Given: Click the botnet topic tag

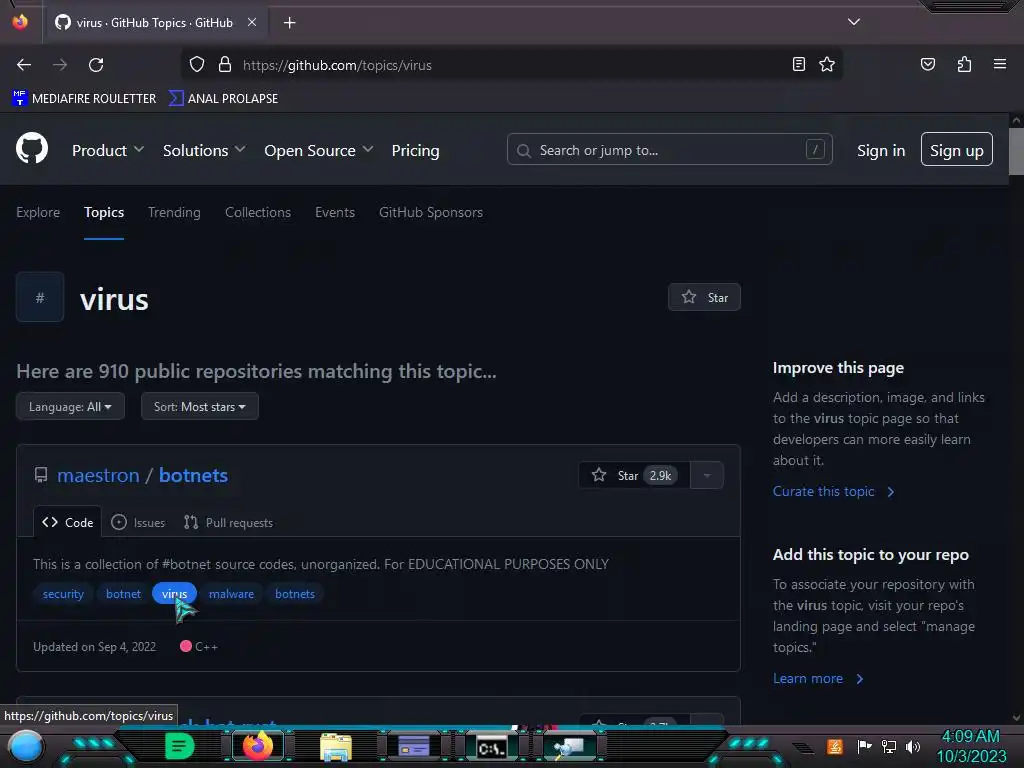Looking at the screenshot, I should [x=123, y=594].
